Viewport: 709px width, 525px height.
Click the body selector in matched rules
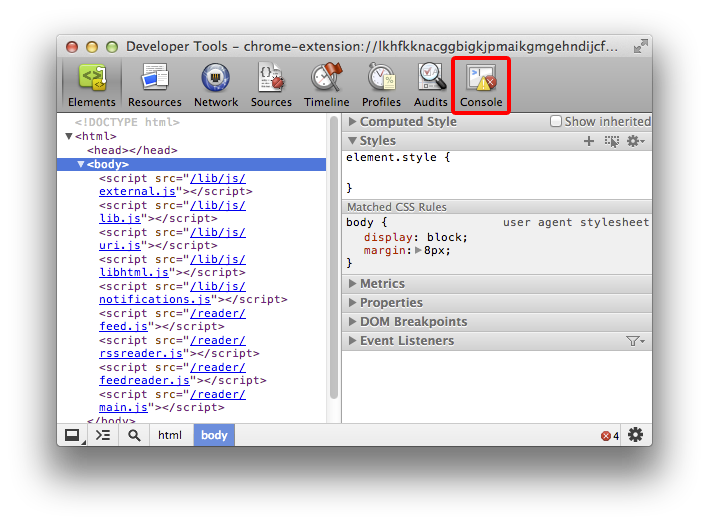pos(359,222)
